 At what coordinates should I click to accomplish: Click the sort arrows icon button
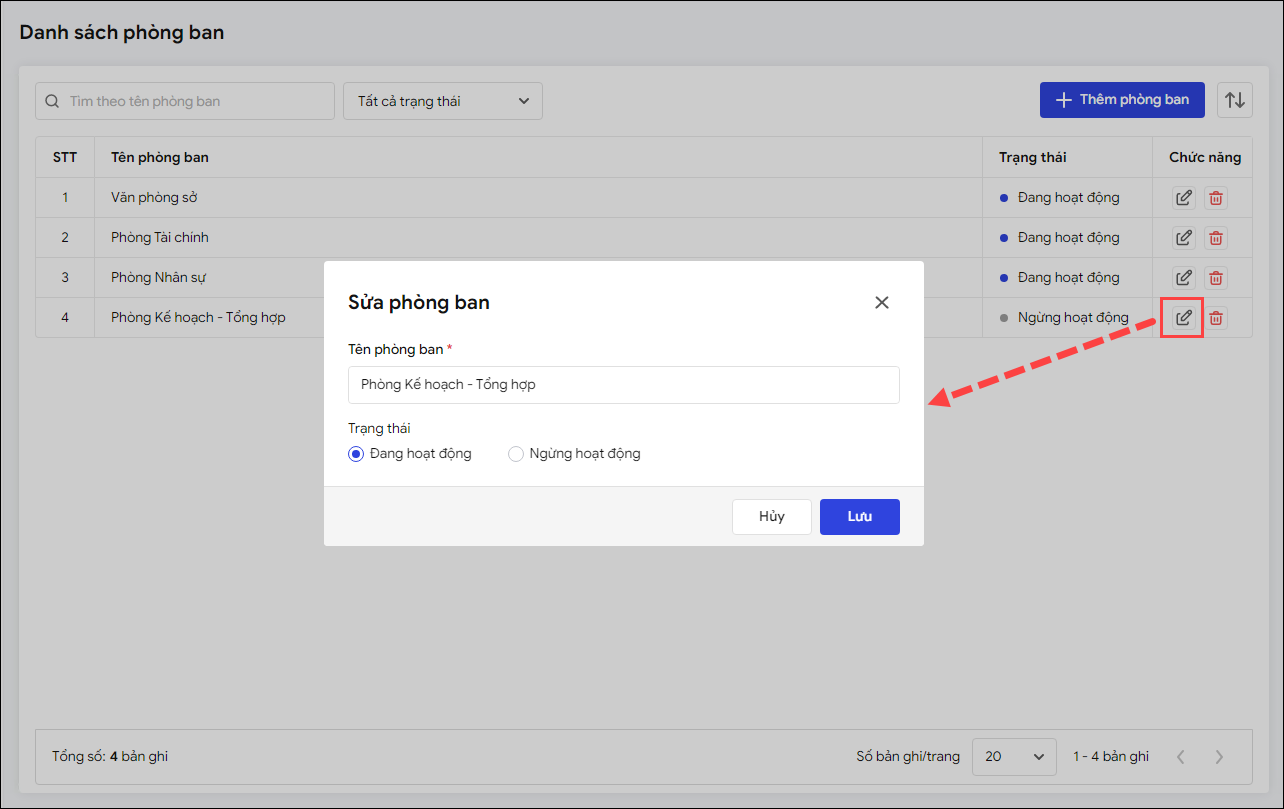1235,100
